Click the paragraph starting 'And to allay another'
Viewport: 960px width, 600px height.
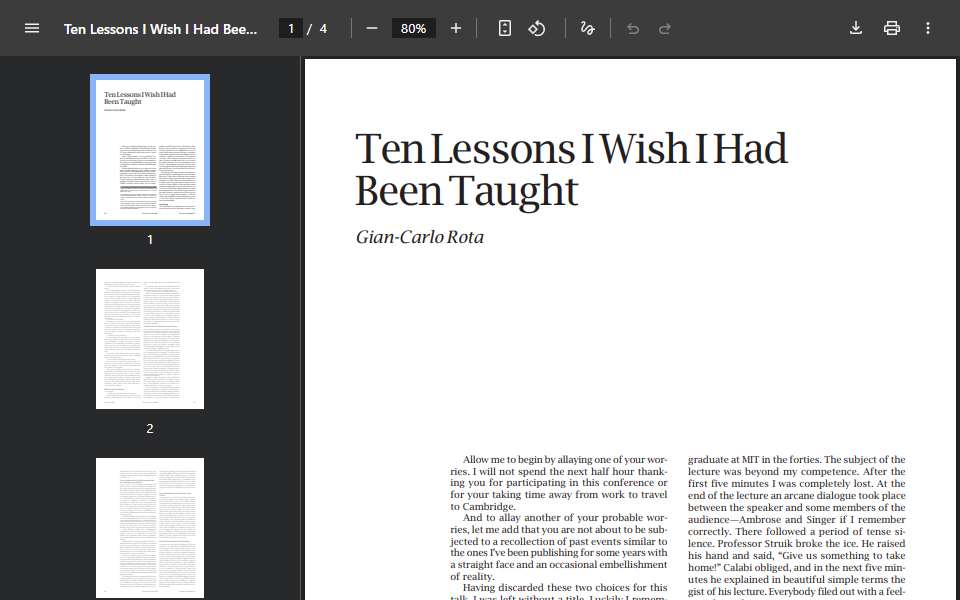click(558, 547)
